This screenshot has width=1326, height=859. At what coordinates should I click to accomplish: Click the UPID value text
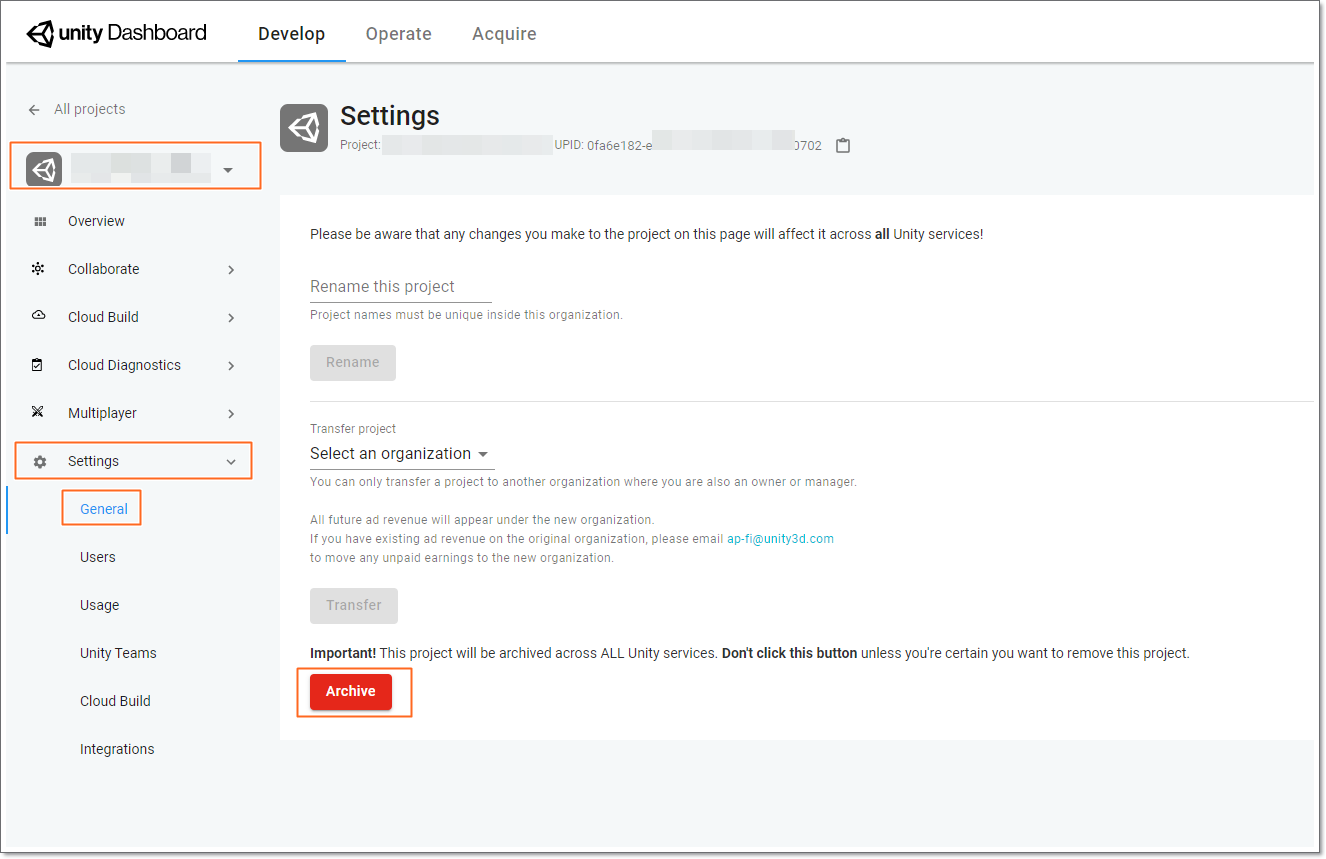click(x=704, y=146)
